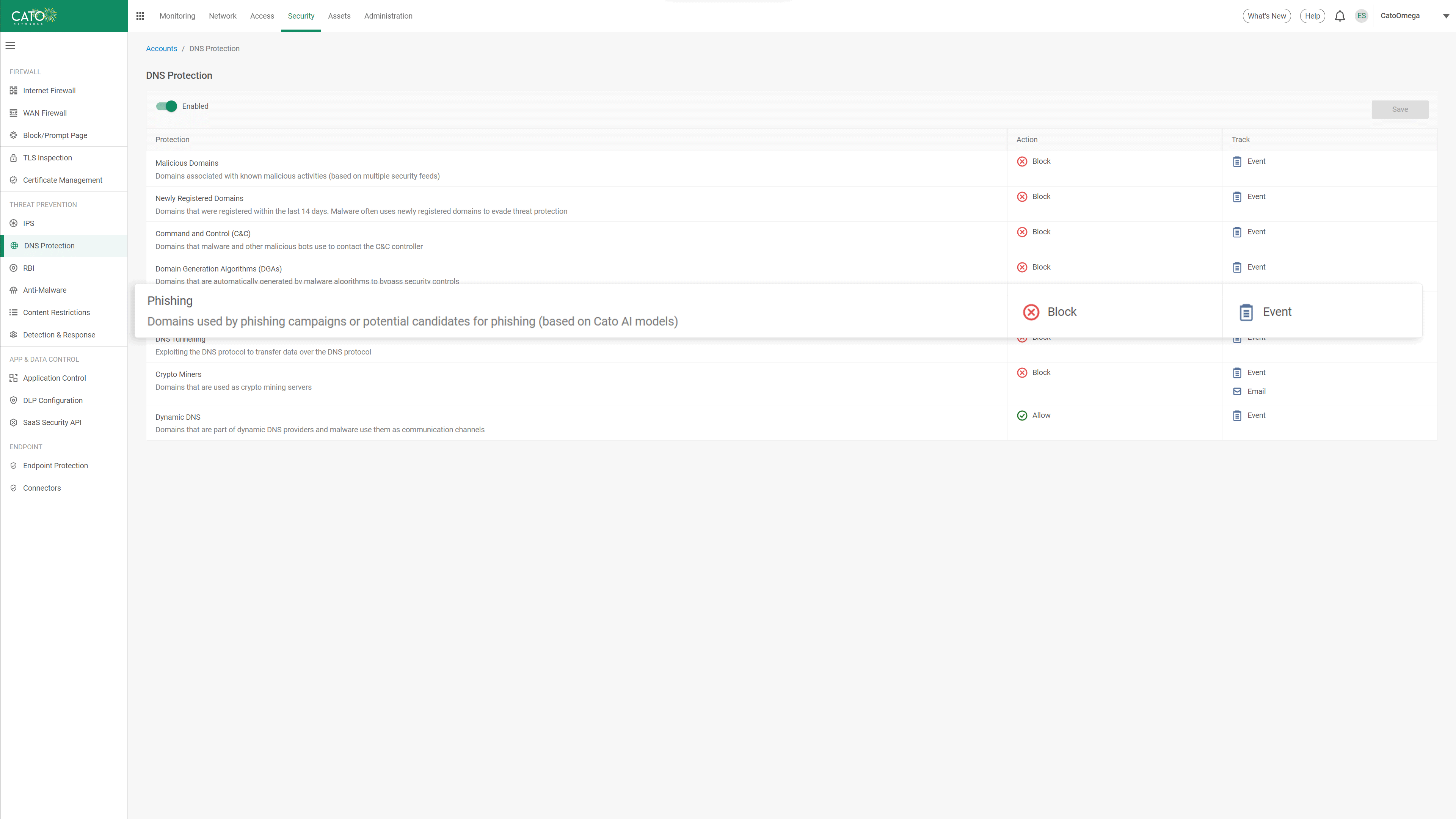The height and width of the screenshot is (819, 1456).
Task: Click Block icon for Newly Registered Domains
Action: click(1022, 197)
